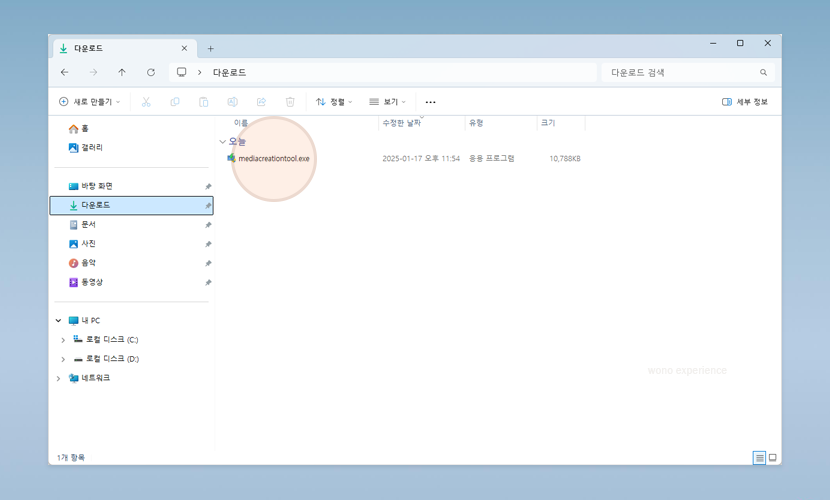This screenshot has height=500, width=830.
Task: Click the Share icon in toolbar
Action: [261, 102]
